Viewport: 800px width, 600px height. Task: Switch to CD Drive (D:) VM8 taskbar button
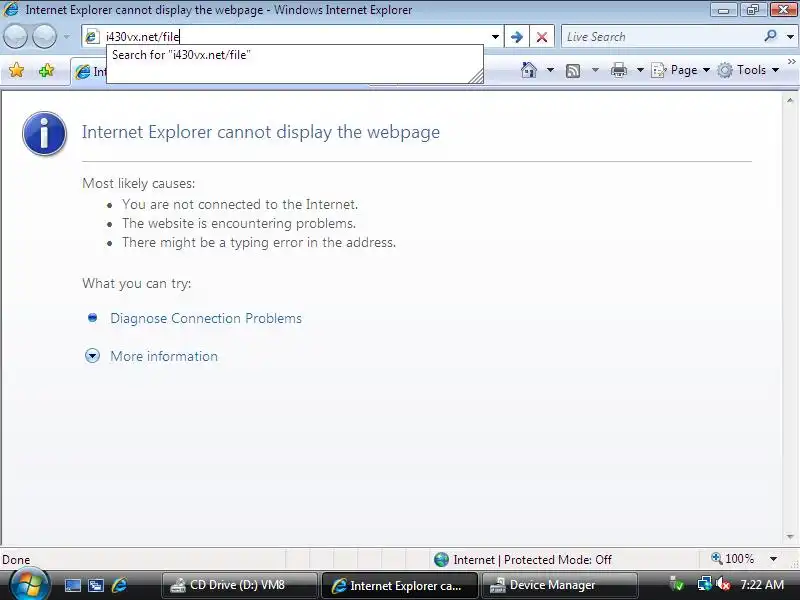coord(239,585)
